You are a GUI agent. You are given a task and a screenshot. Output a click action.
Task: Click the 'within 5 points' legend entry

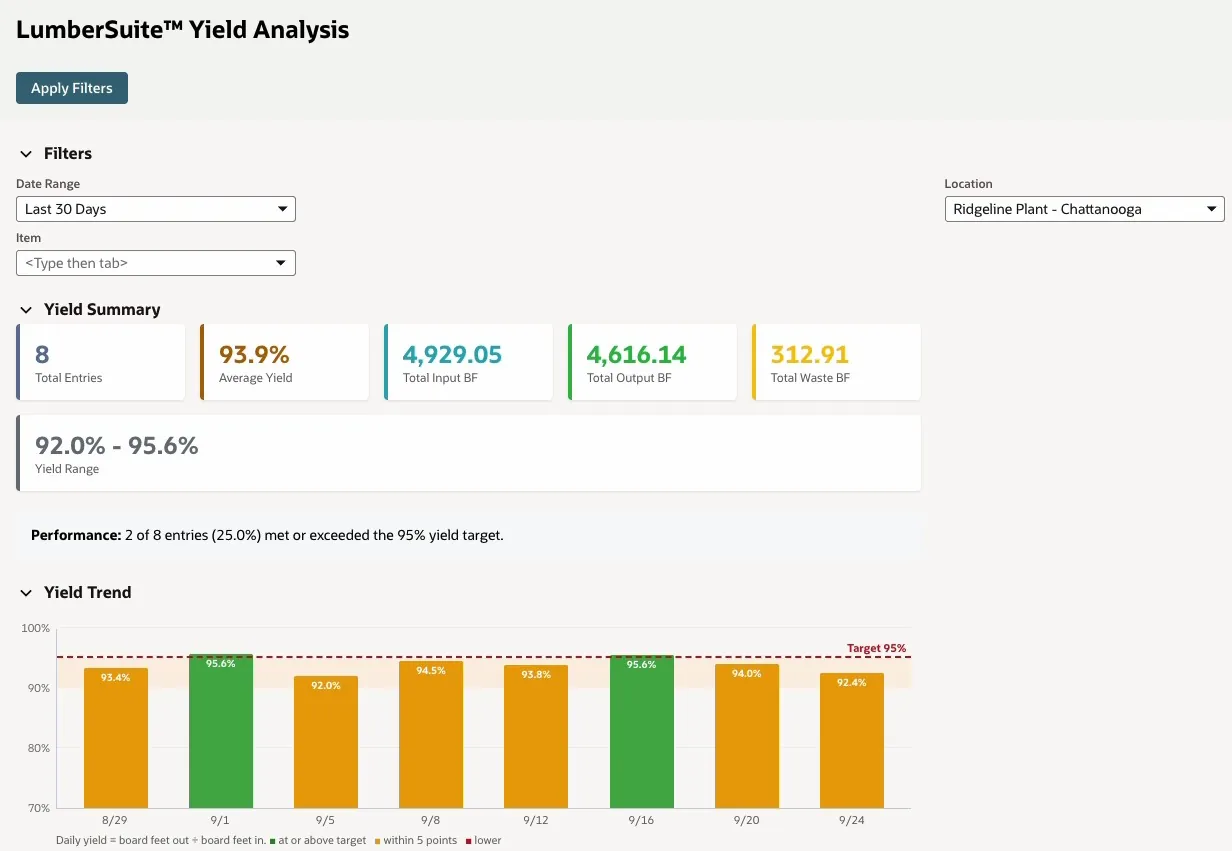416,840
